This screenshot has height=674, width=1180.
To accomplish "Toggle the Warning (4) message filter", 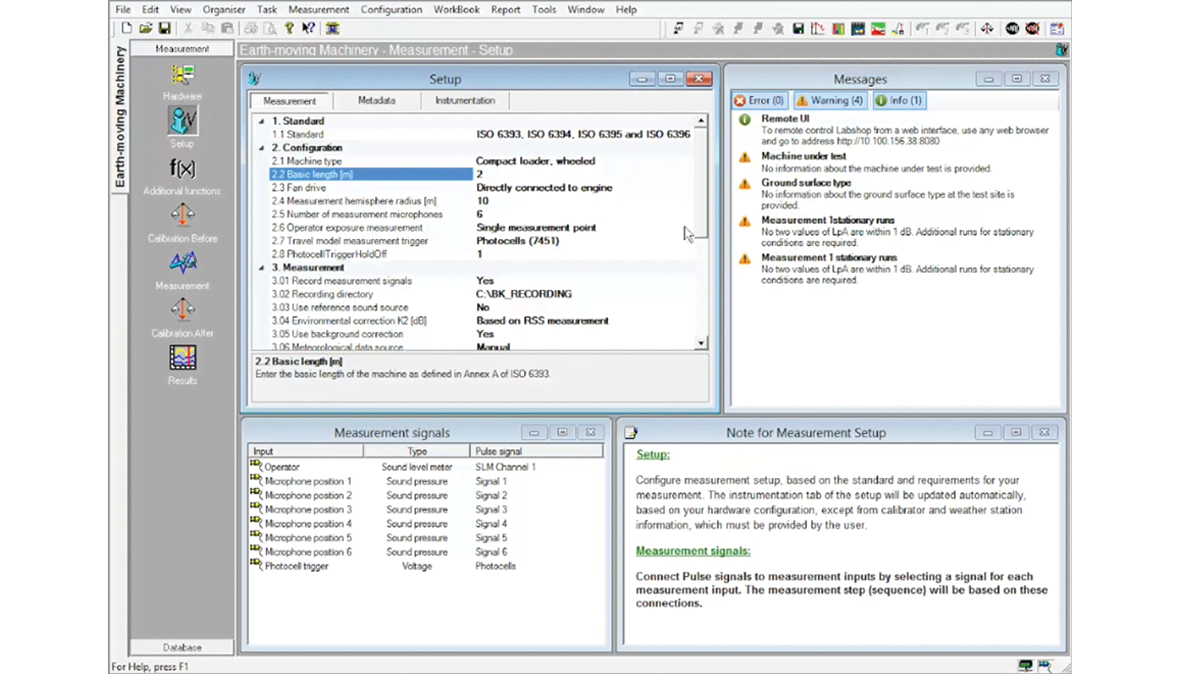I will pos(830,101).
